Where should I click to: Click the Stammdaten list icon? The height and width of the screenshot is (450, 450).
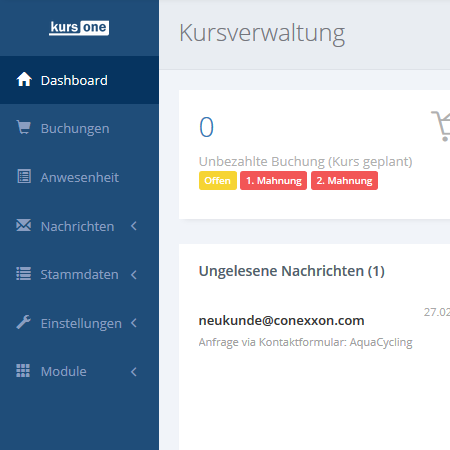24,274
